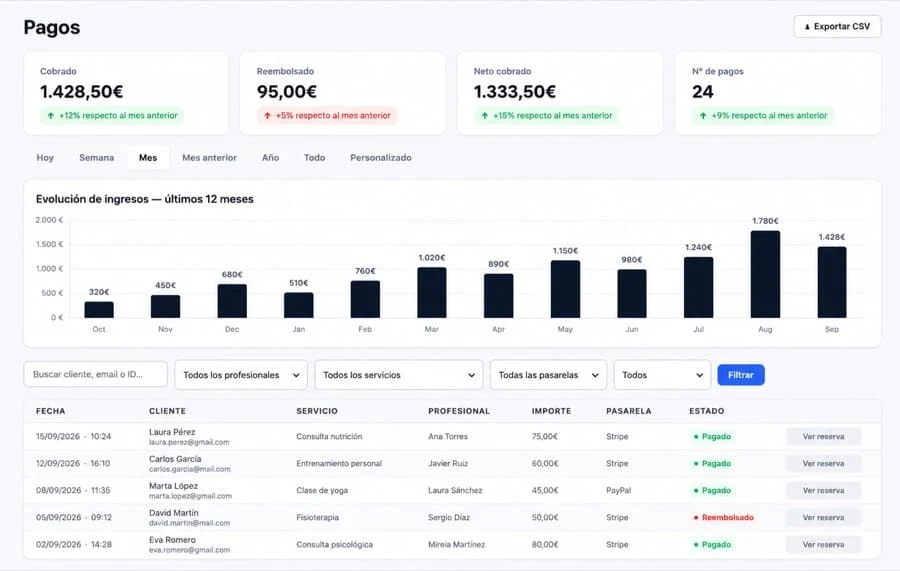Image resolution: width=900 pixels, height=571 pixels.
Task: Select the Hoy period tab
Action: click(x=45, y=157)
